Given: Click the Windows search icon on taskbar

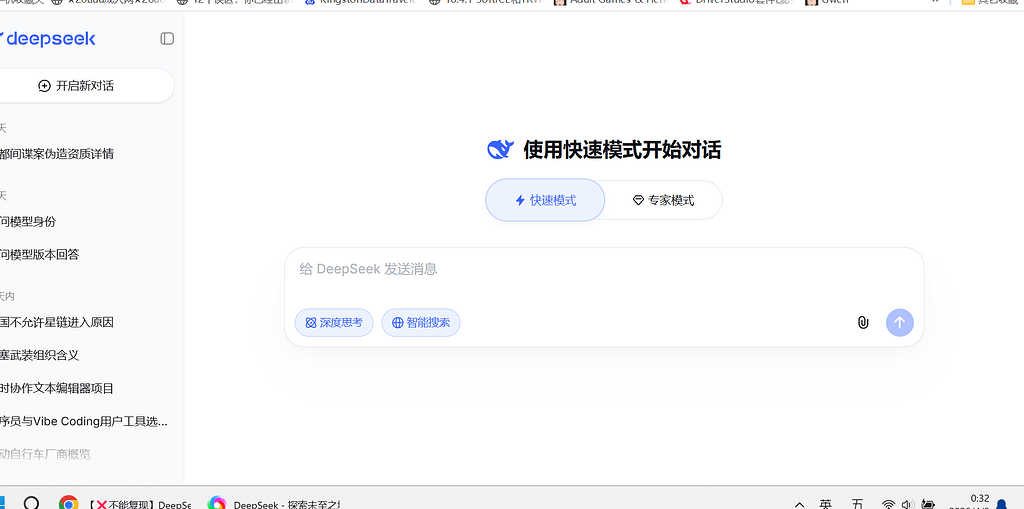Looking at the screenshot, I should click(31, 504).
